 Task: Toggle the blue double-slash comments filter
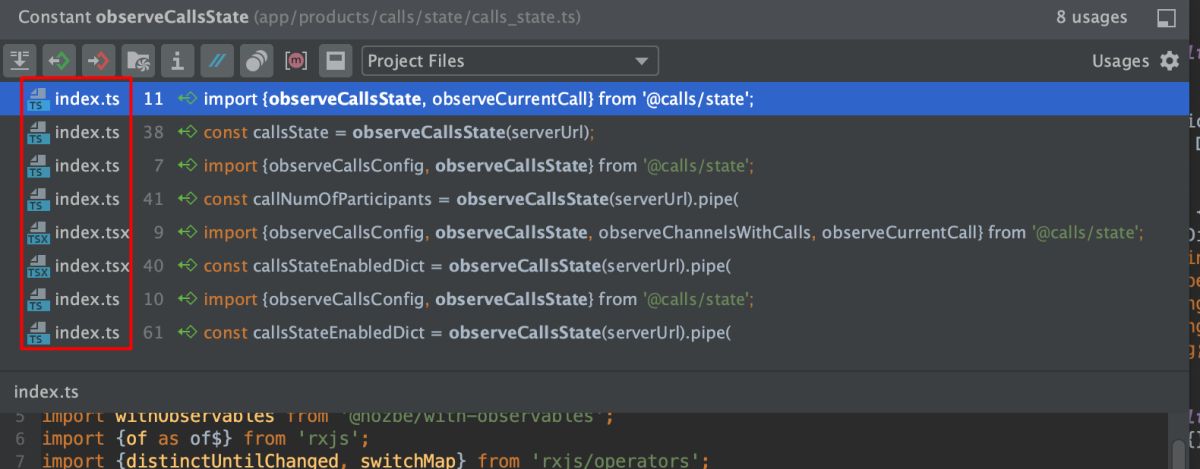217,61
